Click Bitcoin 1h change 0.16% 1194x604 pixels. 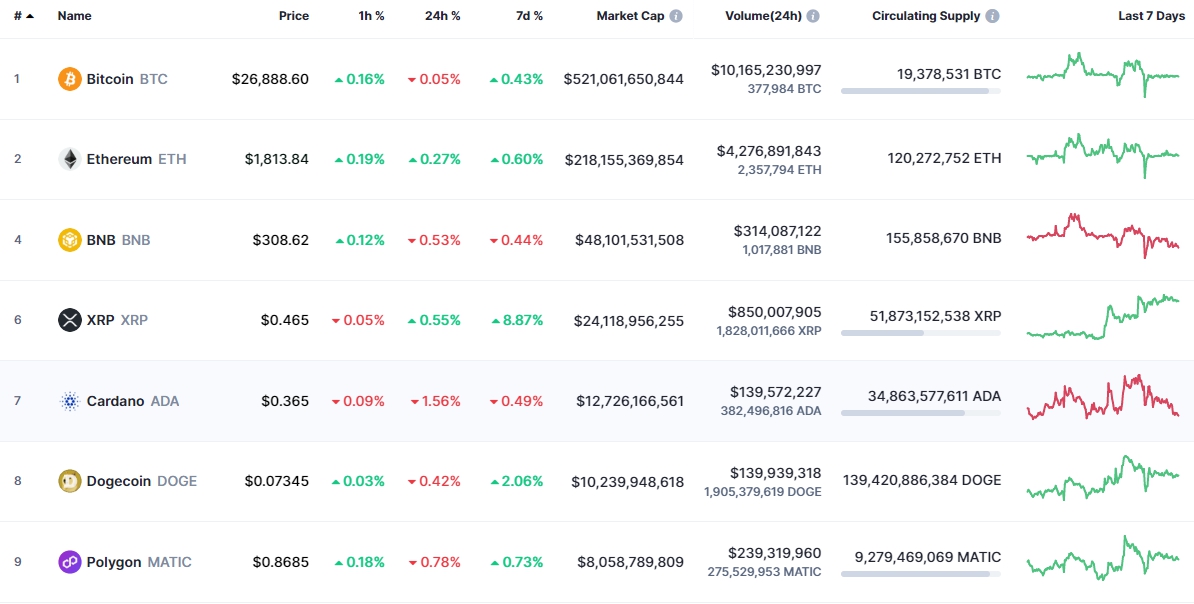tap(359, 79)
